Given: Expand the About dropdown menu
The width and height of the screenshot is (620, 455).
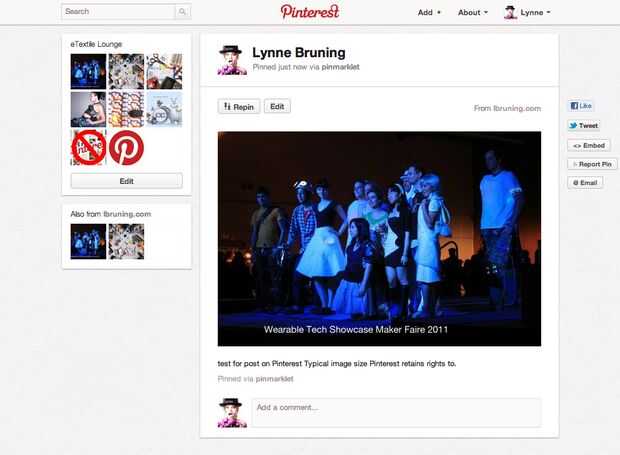Looking at the screenshot, I should pyautogui.click(x=473, y=13).
